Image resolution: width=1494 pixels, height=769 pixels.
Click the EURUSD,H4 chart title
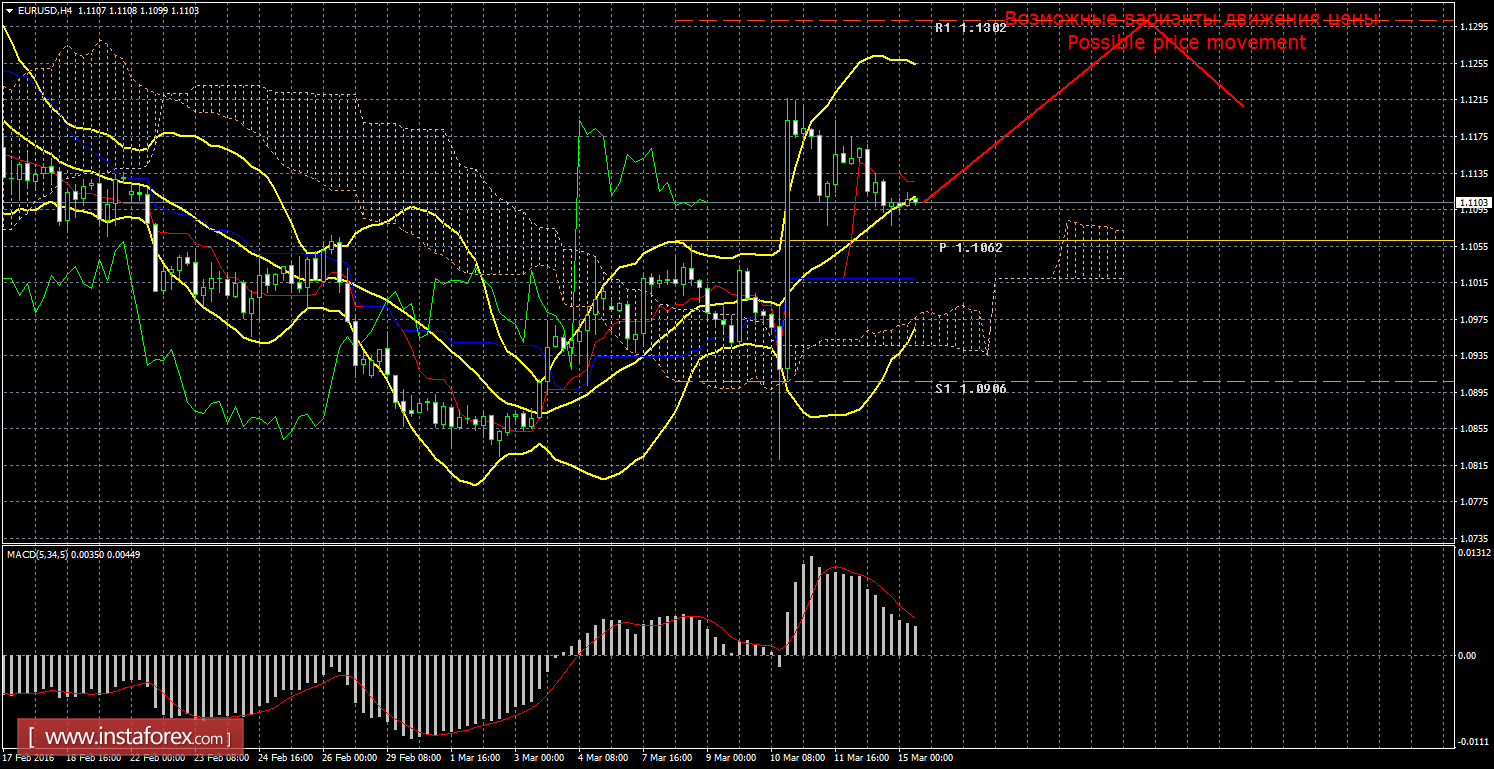tap(43, 10)
